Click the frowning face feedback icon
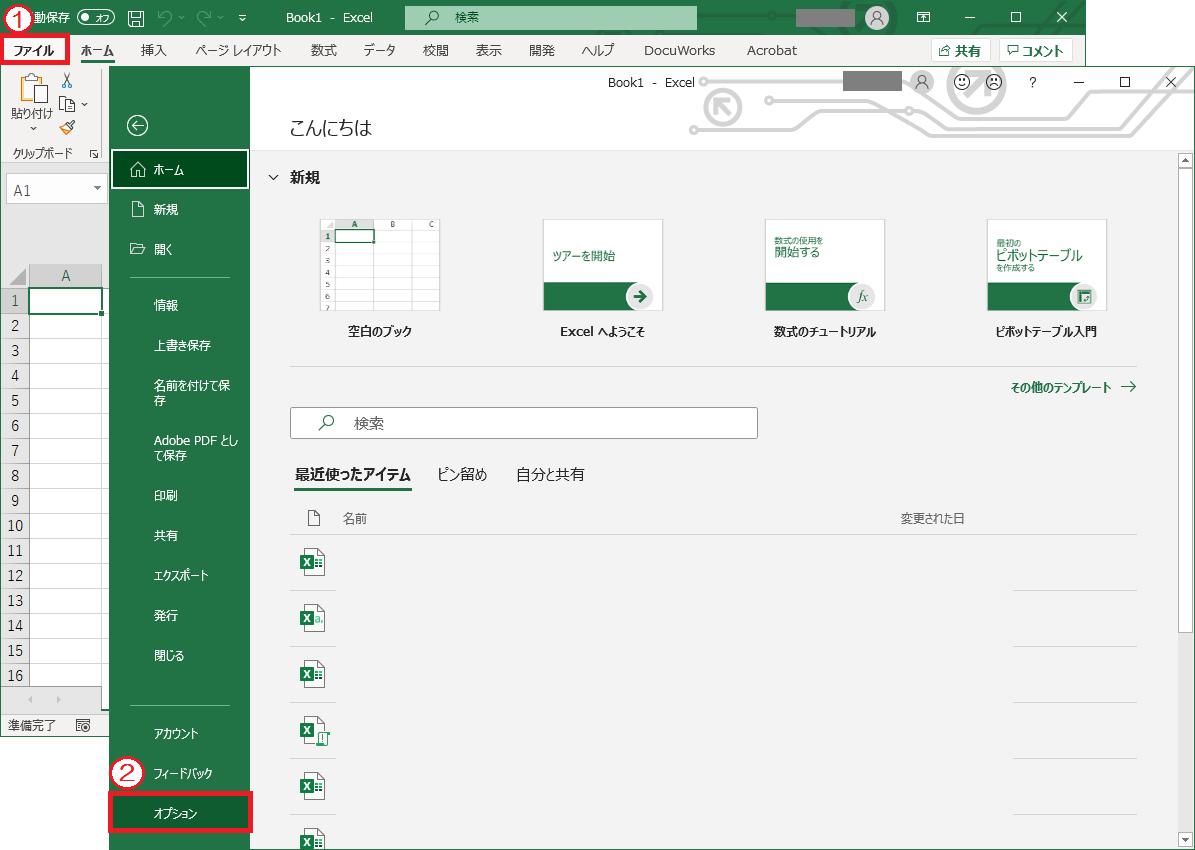The image size is (1195, 850). (x=993, y=83)
